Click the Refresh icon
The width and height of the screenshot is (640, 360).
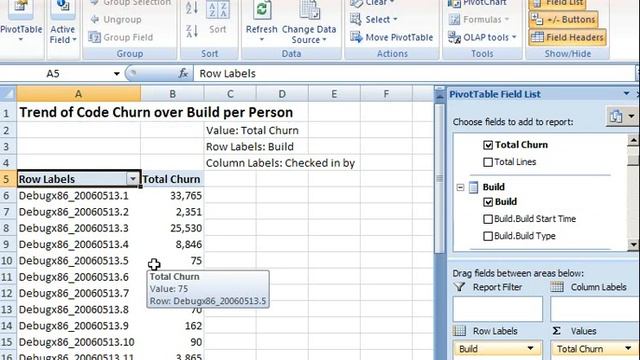click(x=262, y=10)
